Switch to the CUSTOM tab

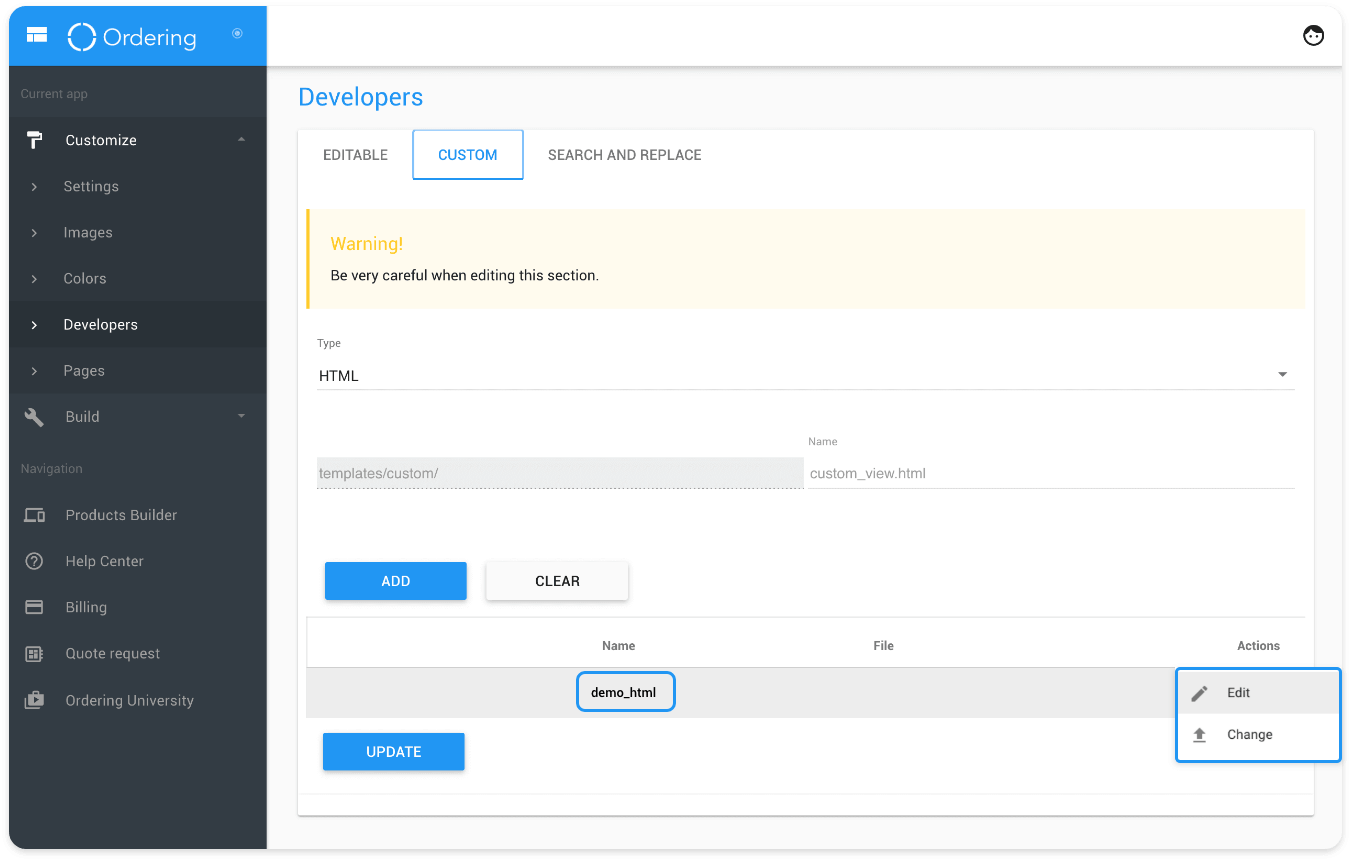pyautogui.click(x=468, y=155)
